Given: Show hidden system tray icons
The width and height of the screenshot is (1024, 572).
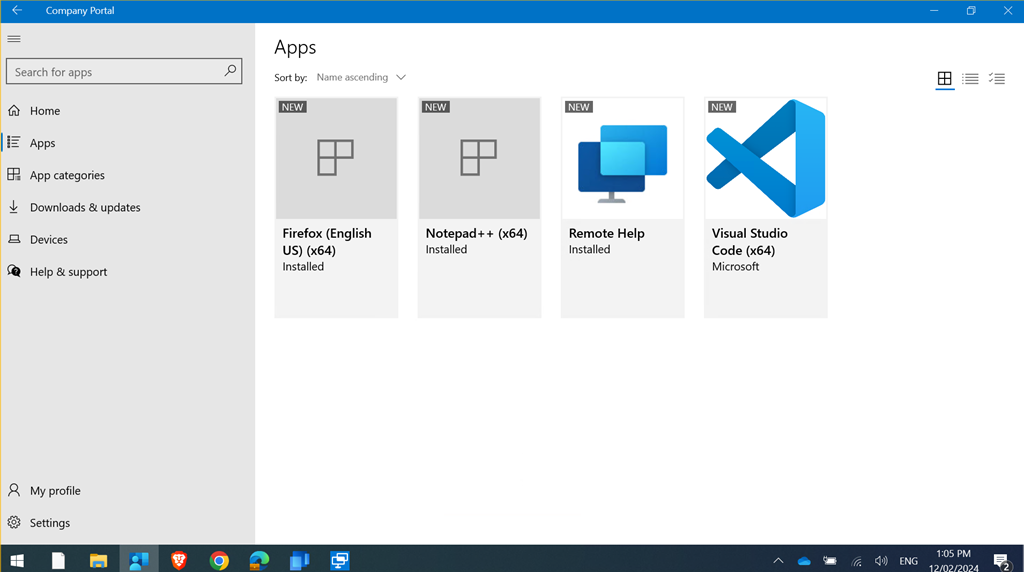Looking at the screenshot, I should pyautogui.click(x=778, y=561).
